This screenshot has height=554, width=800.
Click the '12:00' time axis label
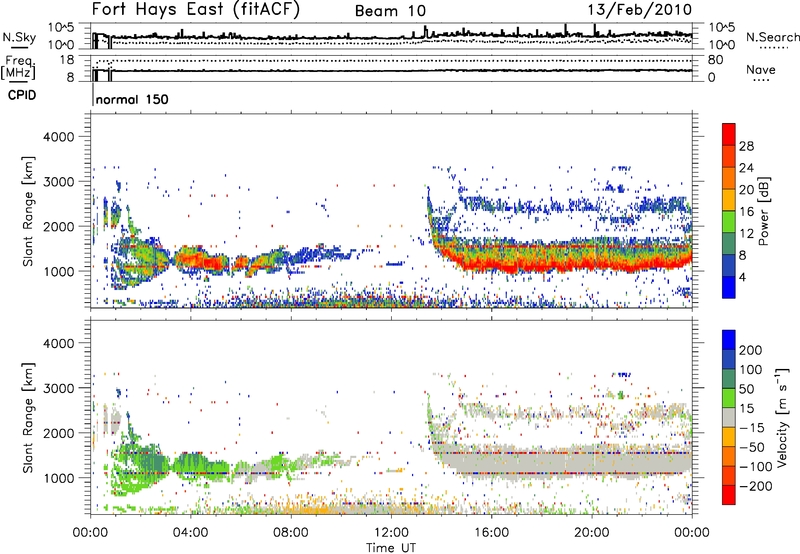coord(391,533)
